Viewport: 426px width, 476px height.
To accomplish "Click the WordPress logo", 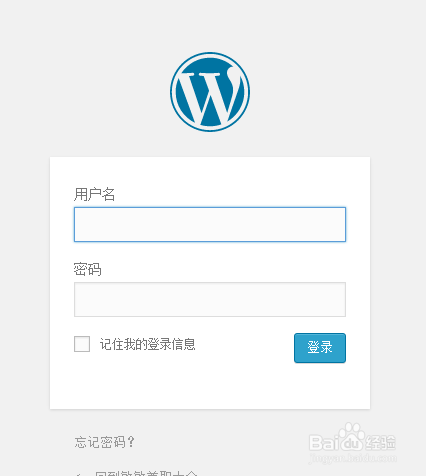I will [x=210, y=92].
